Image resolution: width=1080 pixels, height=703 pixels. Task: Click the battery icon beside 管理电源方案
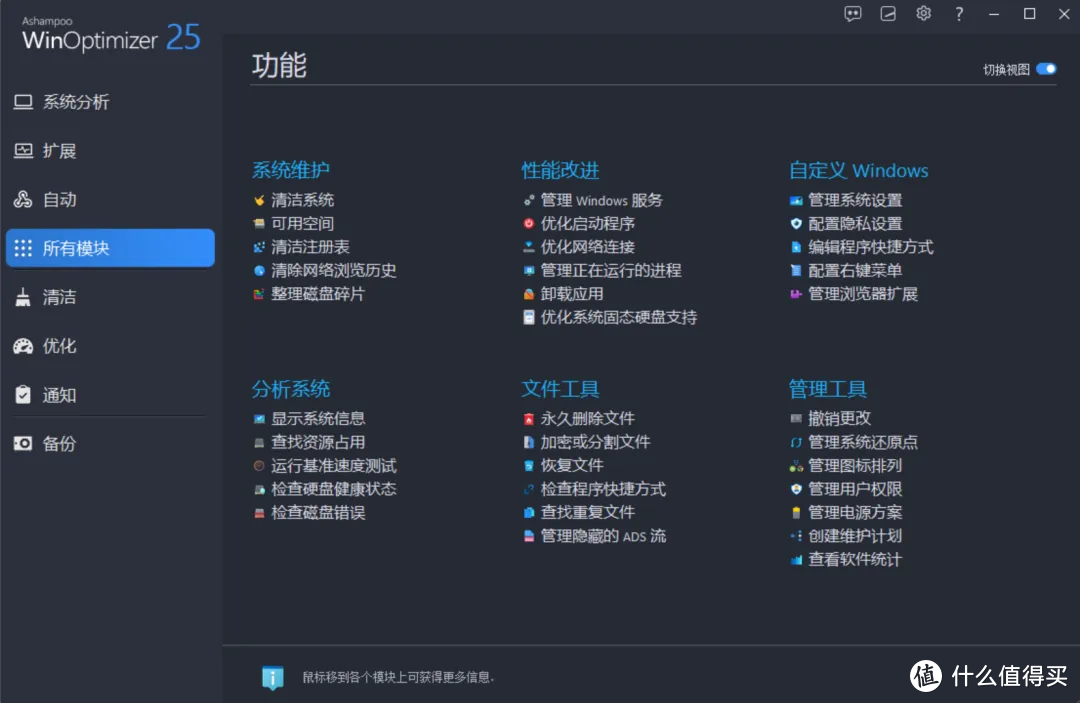(796, 513)
